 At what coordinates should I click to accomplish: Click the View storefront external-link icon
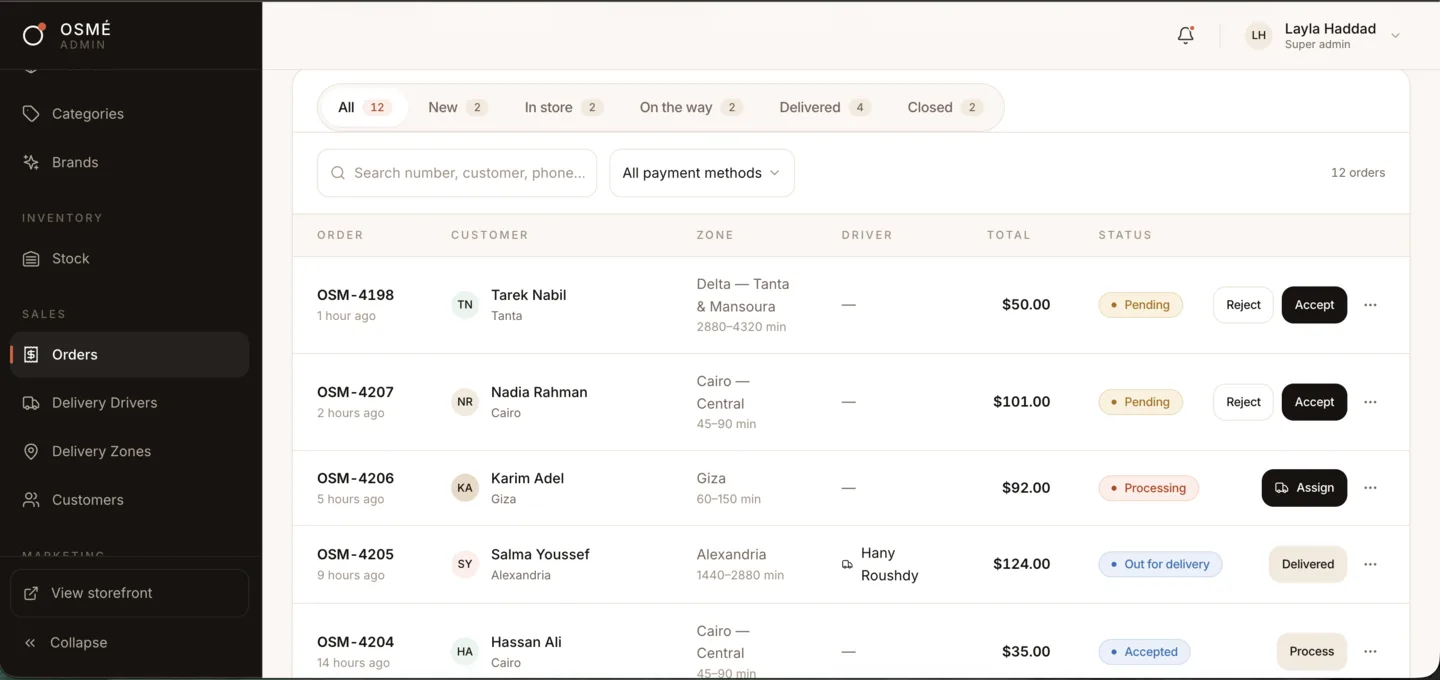(x=32, y=593)
